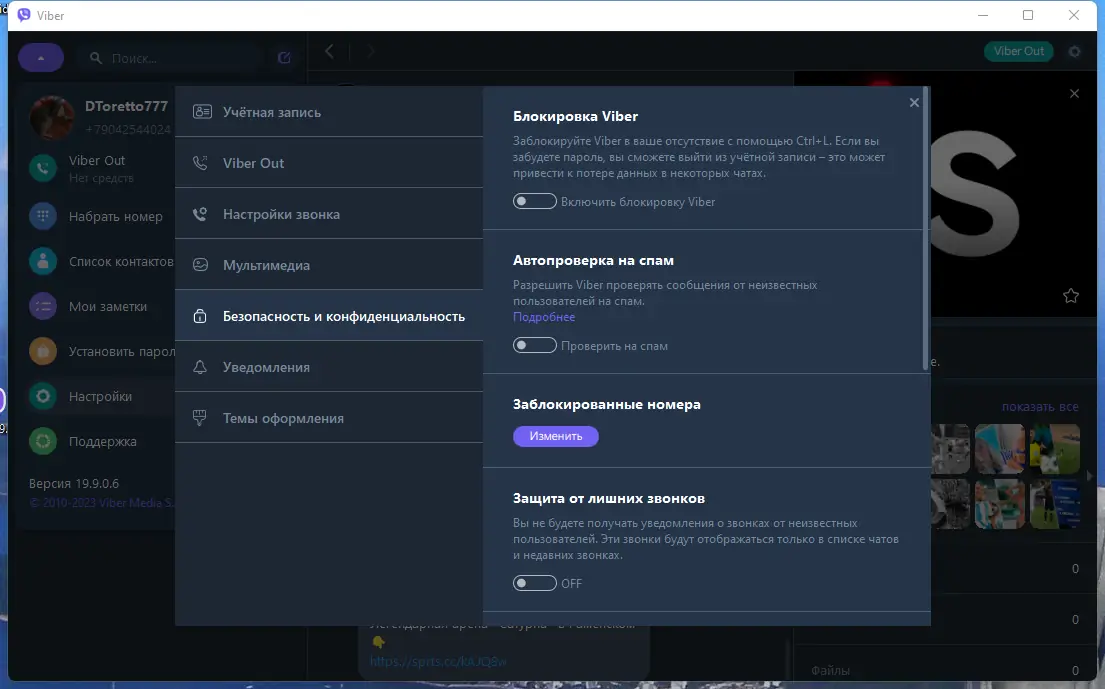
Task: Go back with the left chevron arrow
Action: [x=329, y=51]
